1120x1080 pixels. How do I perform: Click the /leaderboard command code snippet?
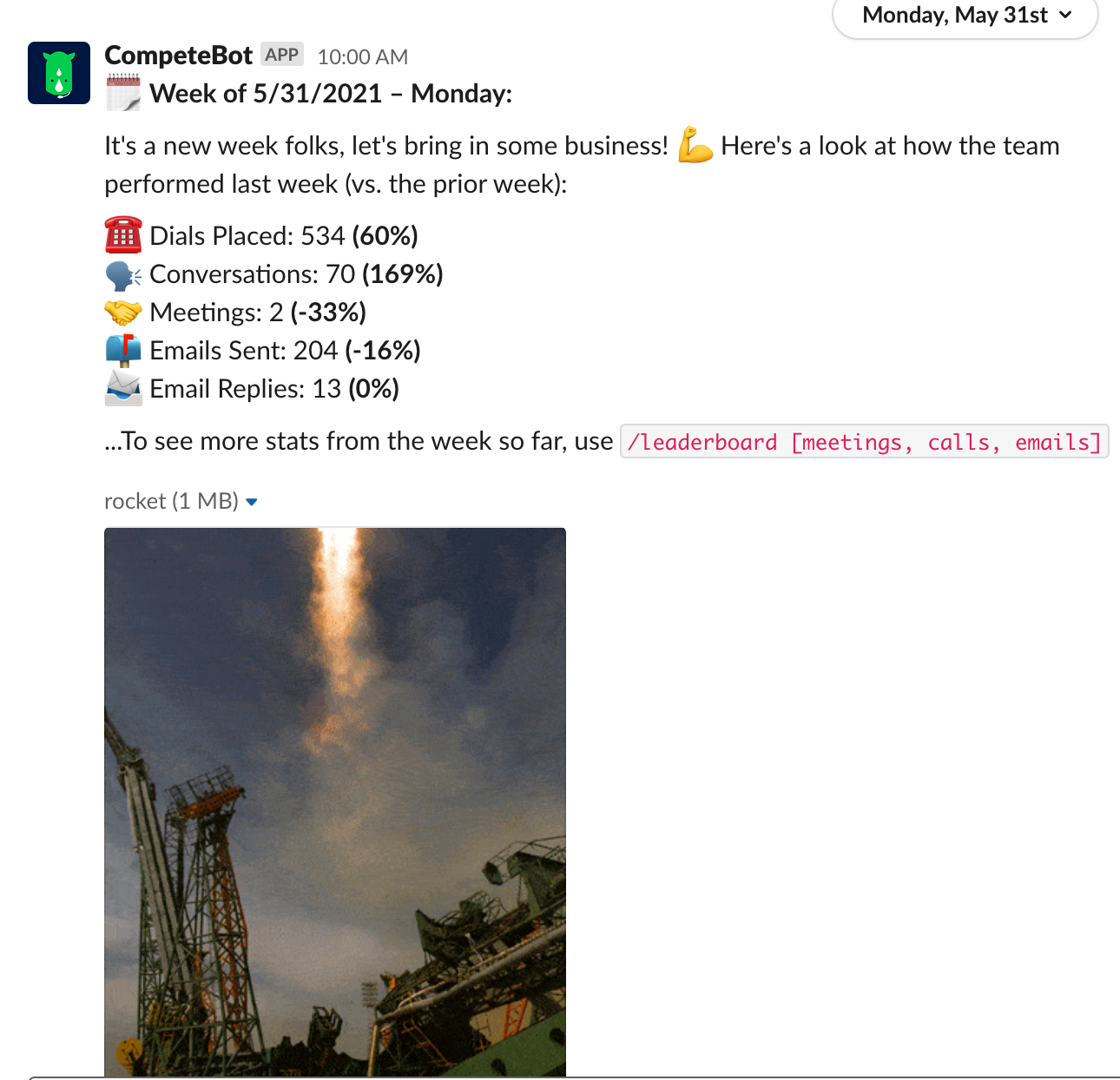(x=865, y=442)
